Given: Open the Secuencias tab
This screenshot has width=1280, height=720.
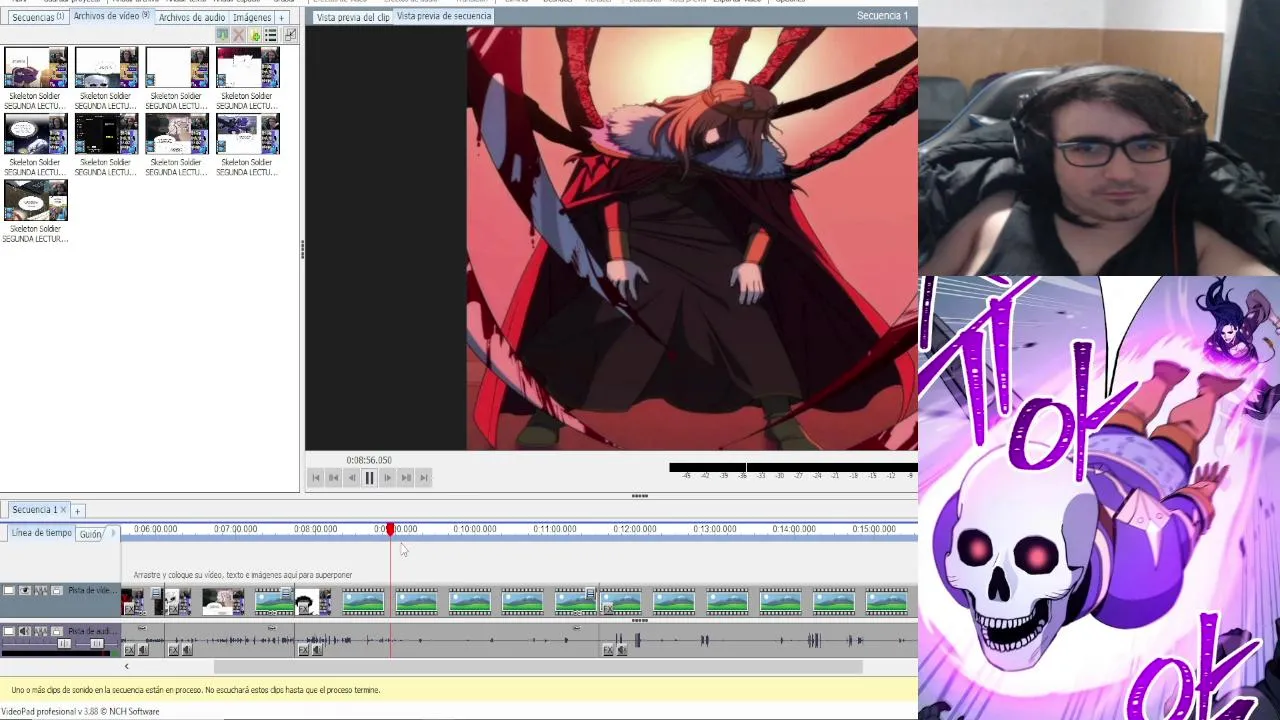Looking at the screenshot, I should [x=38, y=17].
